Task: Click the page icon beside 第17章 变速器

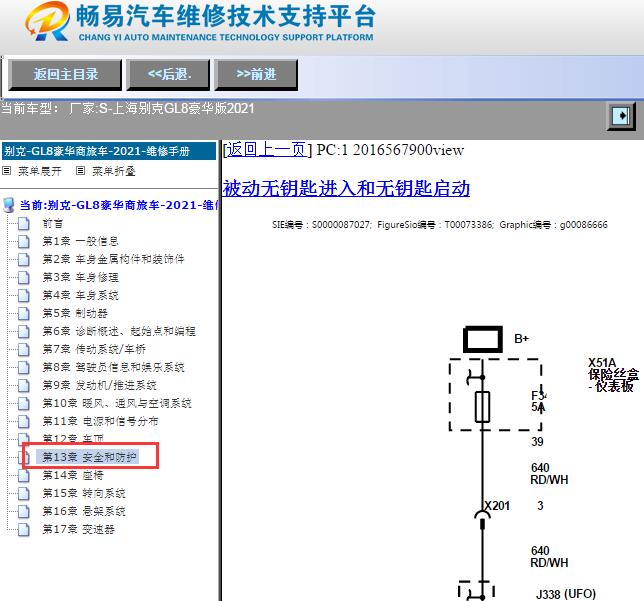Action: click(24, 529)
